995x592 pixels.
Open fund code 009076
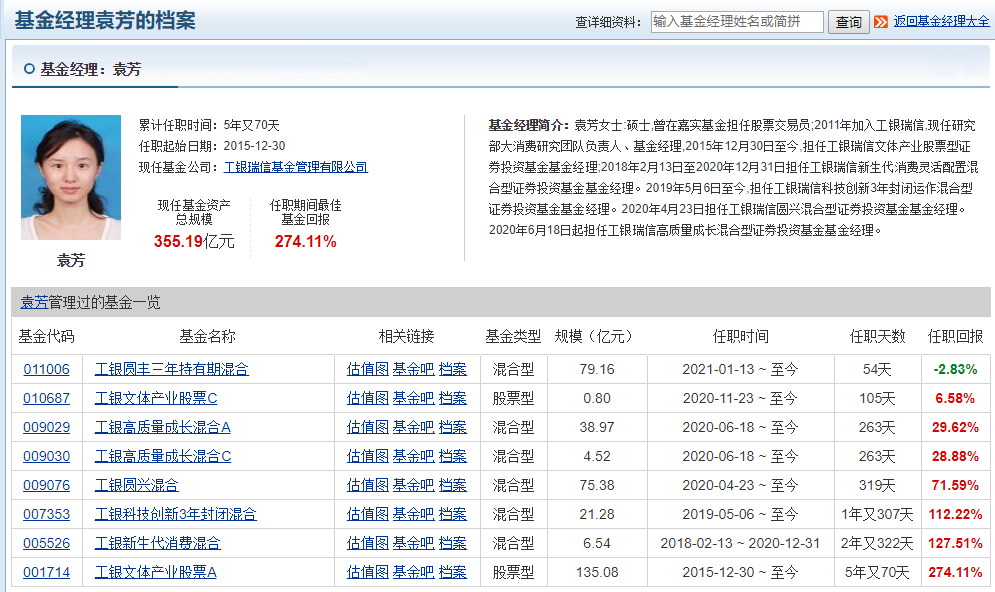[x=46, y=485]
